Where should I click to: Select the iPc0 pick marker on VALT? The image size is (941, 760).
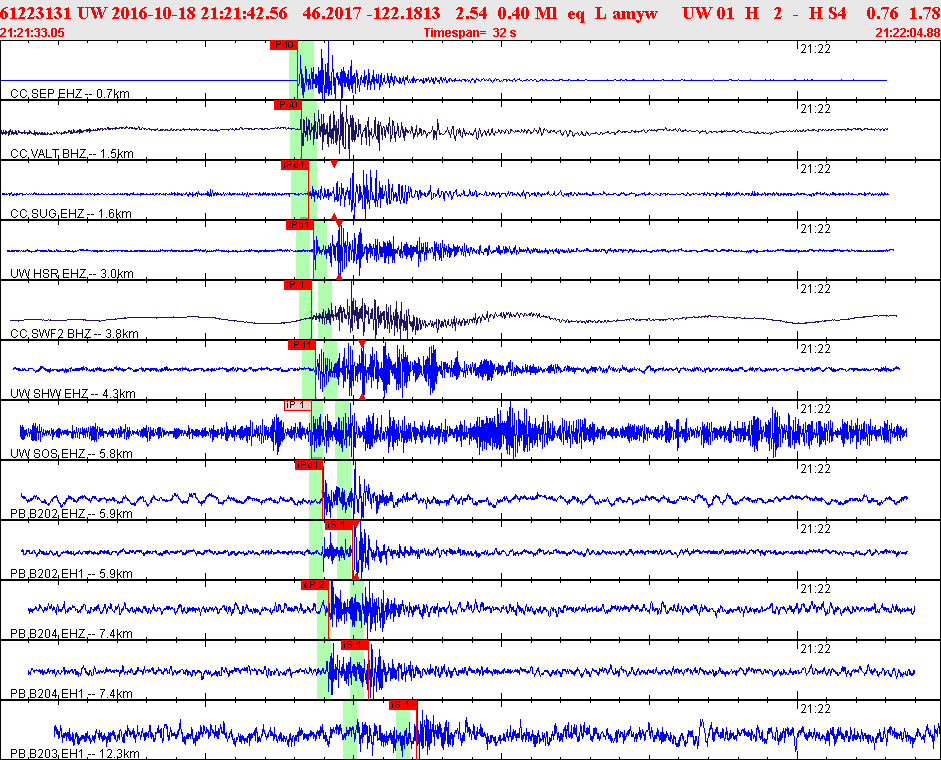coord(288,105)
